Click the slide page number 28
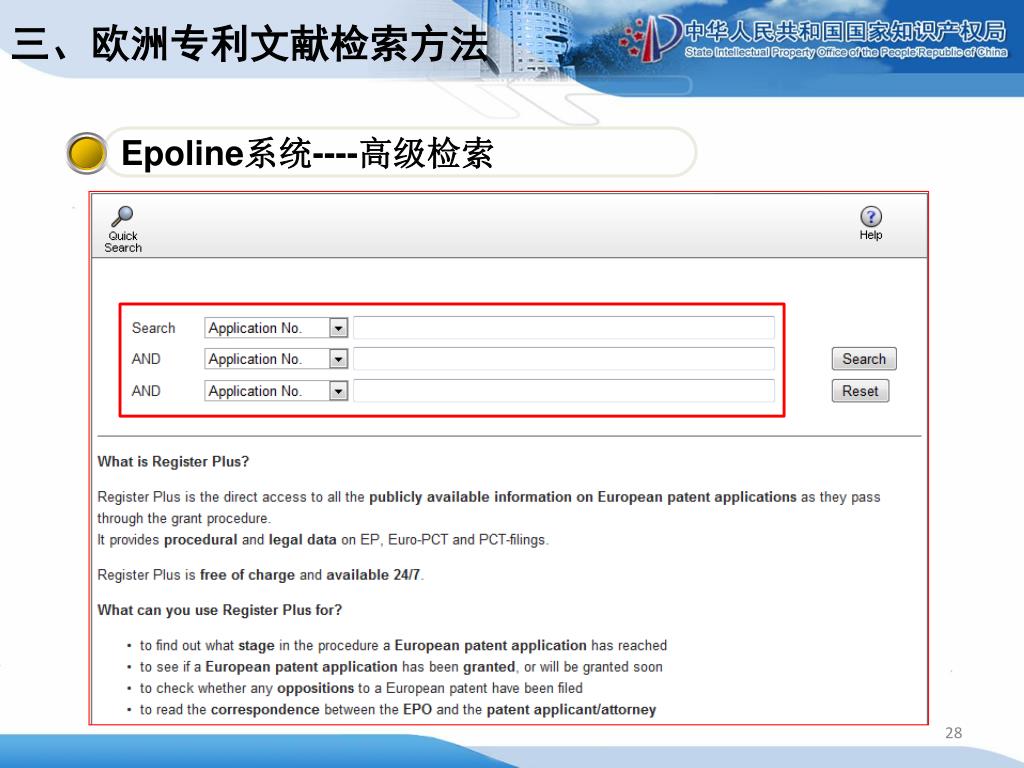This screenshot has width=1024, height=768. (x=953, y=733)
